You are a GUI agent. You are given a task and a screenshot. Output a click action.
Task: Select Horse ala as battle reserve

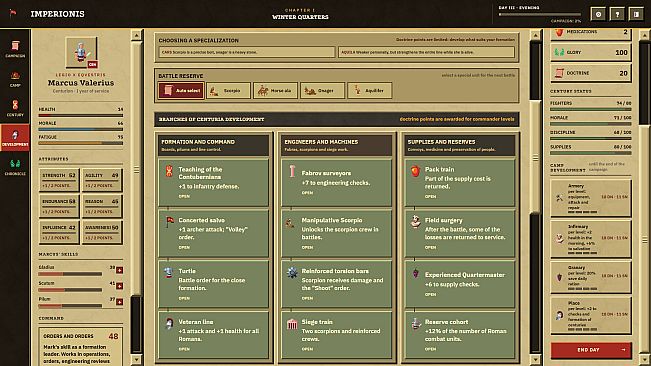point(275,90)
